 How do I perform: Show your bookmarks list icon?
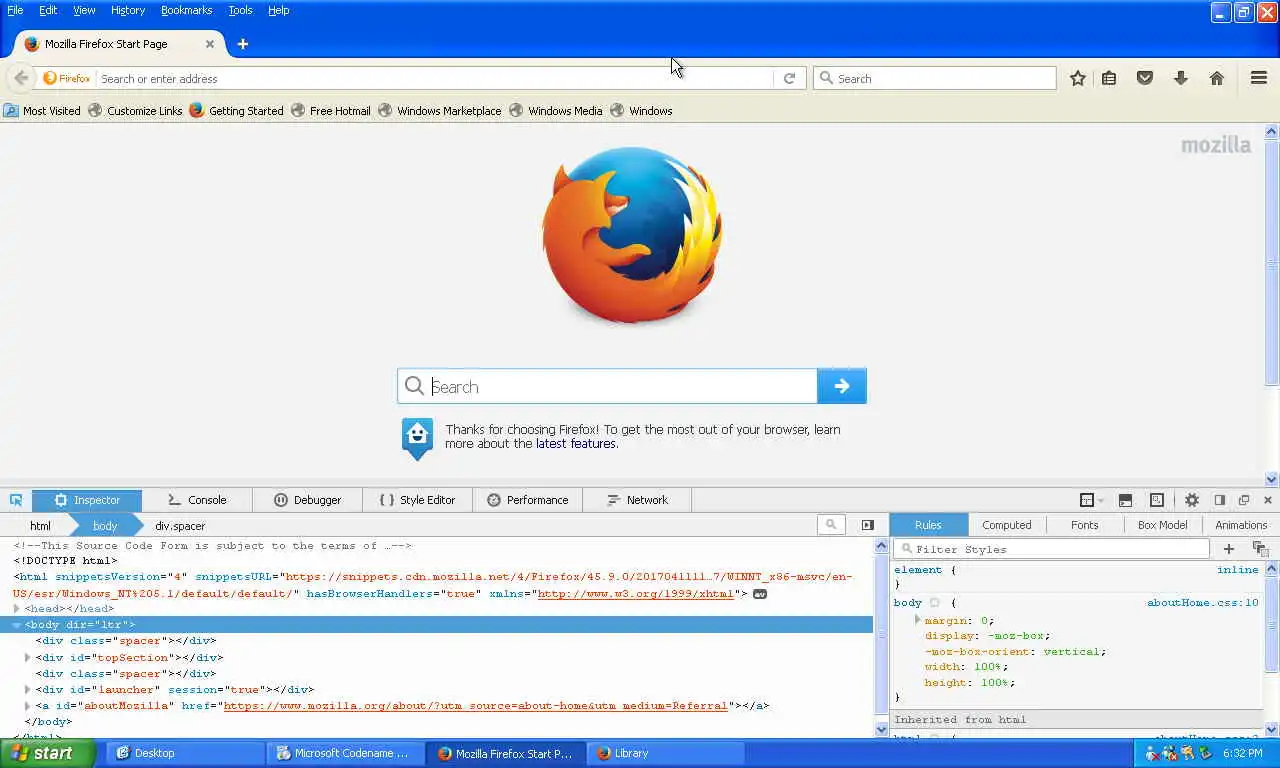point(1109,78)
